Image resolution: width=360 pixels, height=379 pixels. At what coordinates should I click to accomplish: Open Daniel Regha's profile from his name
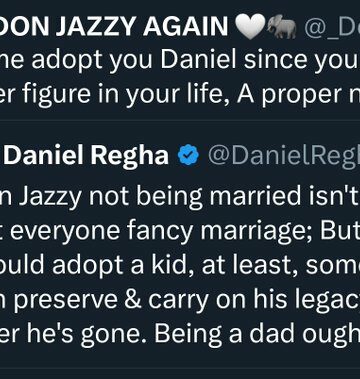tap(86, 155)
